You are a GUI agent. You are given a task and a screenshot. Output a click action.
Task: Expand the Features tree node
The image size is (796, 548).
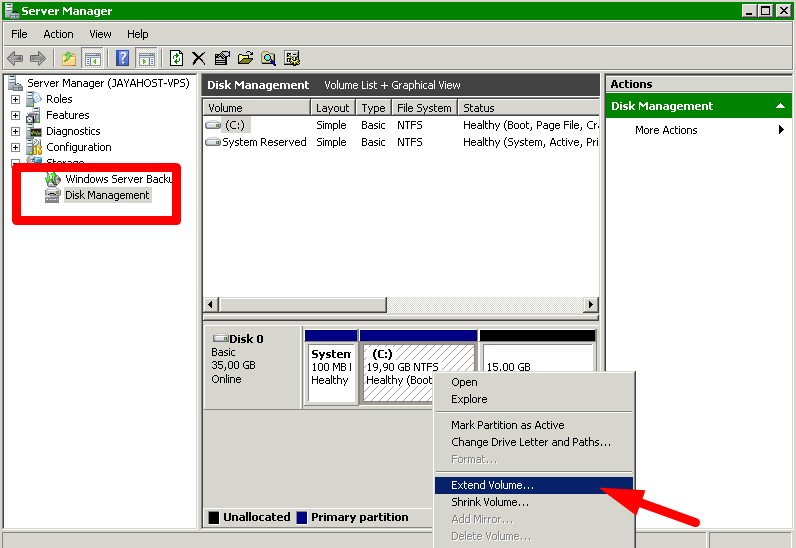[x=16, y=115]
